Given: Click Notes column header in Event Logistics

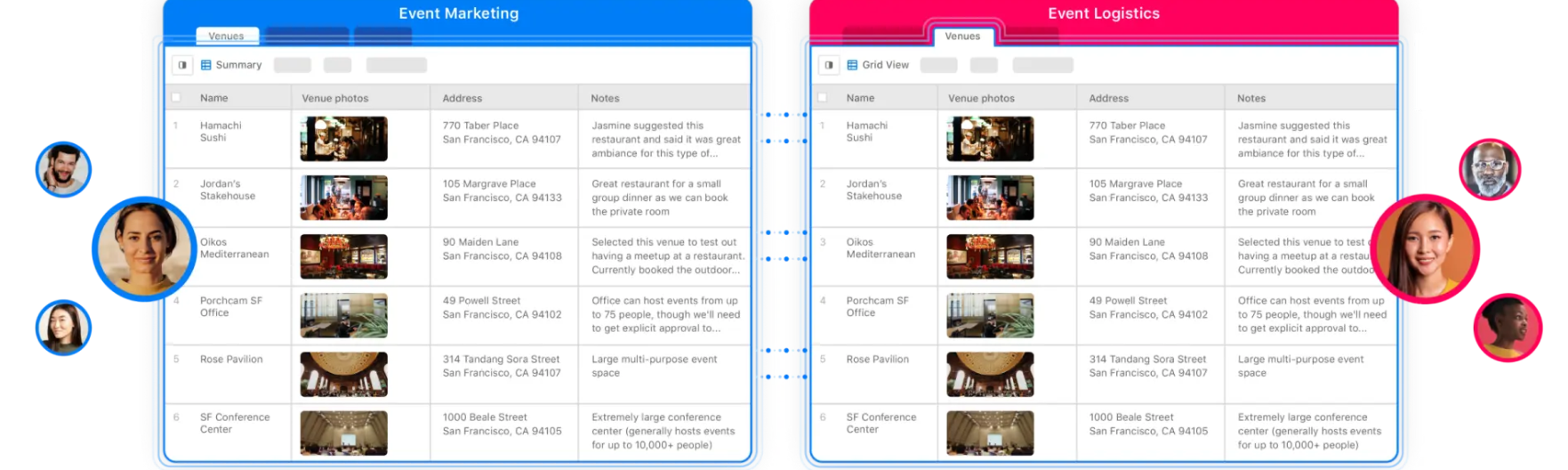Looking at the screenshot, I should pos(1251,98).
